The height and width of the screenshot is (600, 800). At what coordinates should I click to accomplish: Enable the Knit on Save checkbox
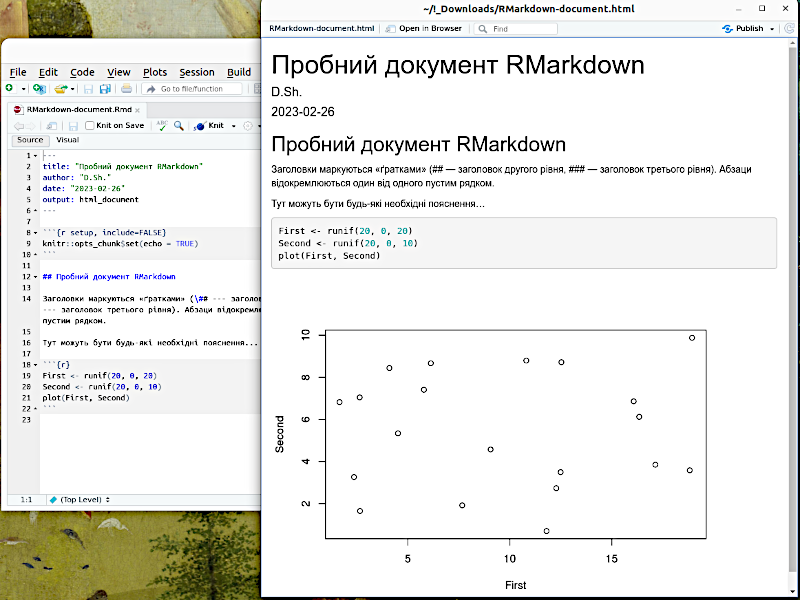[90, 126]
